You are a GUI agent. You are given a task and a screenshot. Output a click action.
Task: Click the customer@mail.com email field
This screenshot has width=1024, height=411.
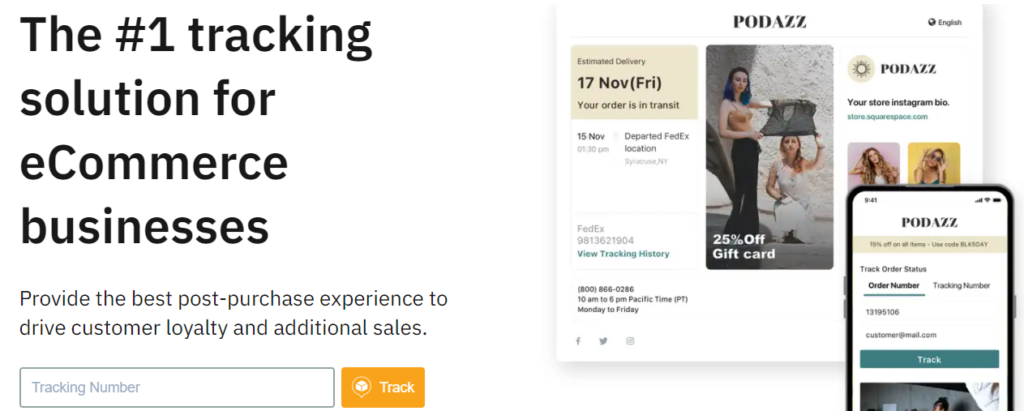pos(929,335)
